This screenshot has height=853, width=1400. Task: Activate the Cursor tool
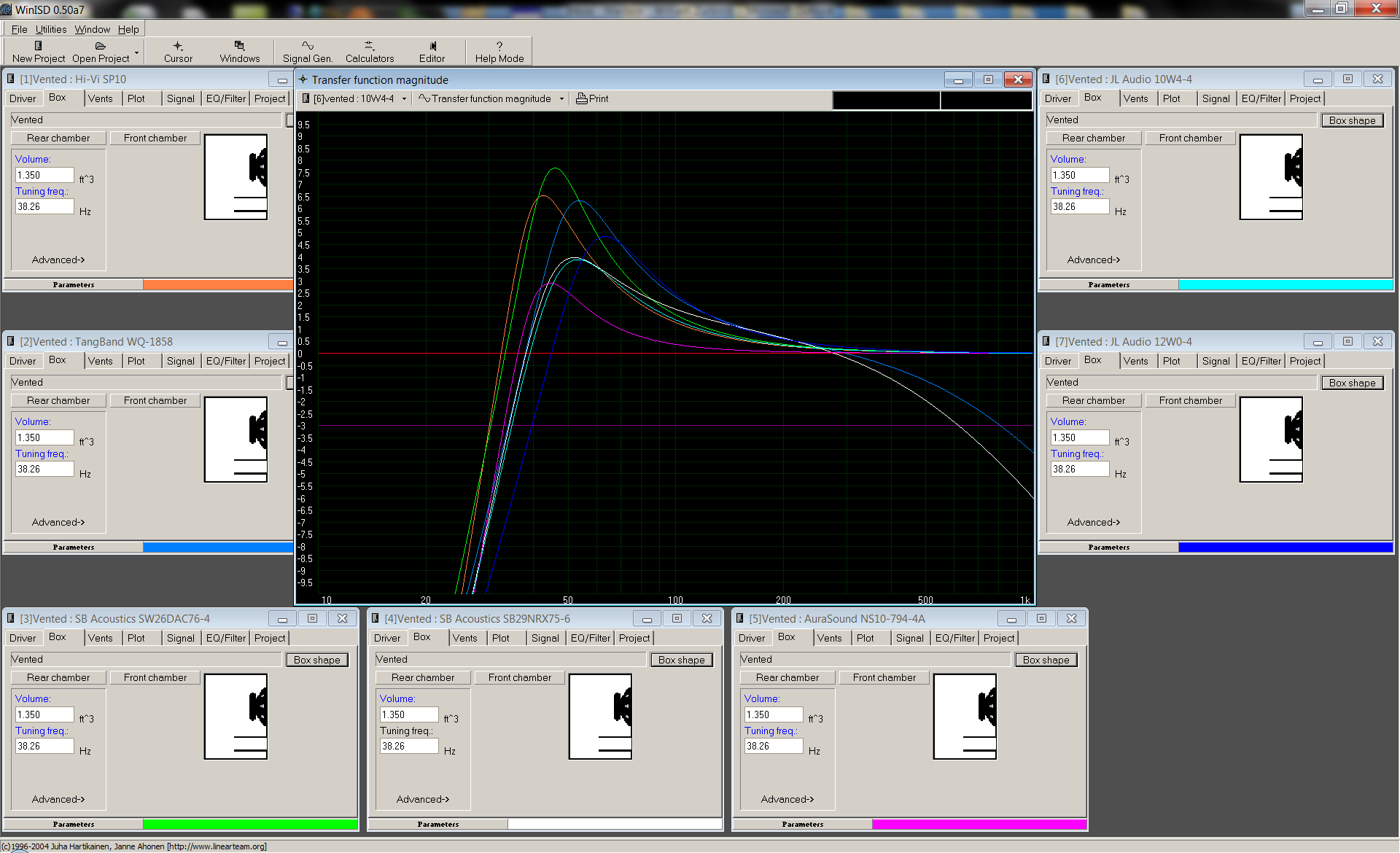click(x=178, y=51)
